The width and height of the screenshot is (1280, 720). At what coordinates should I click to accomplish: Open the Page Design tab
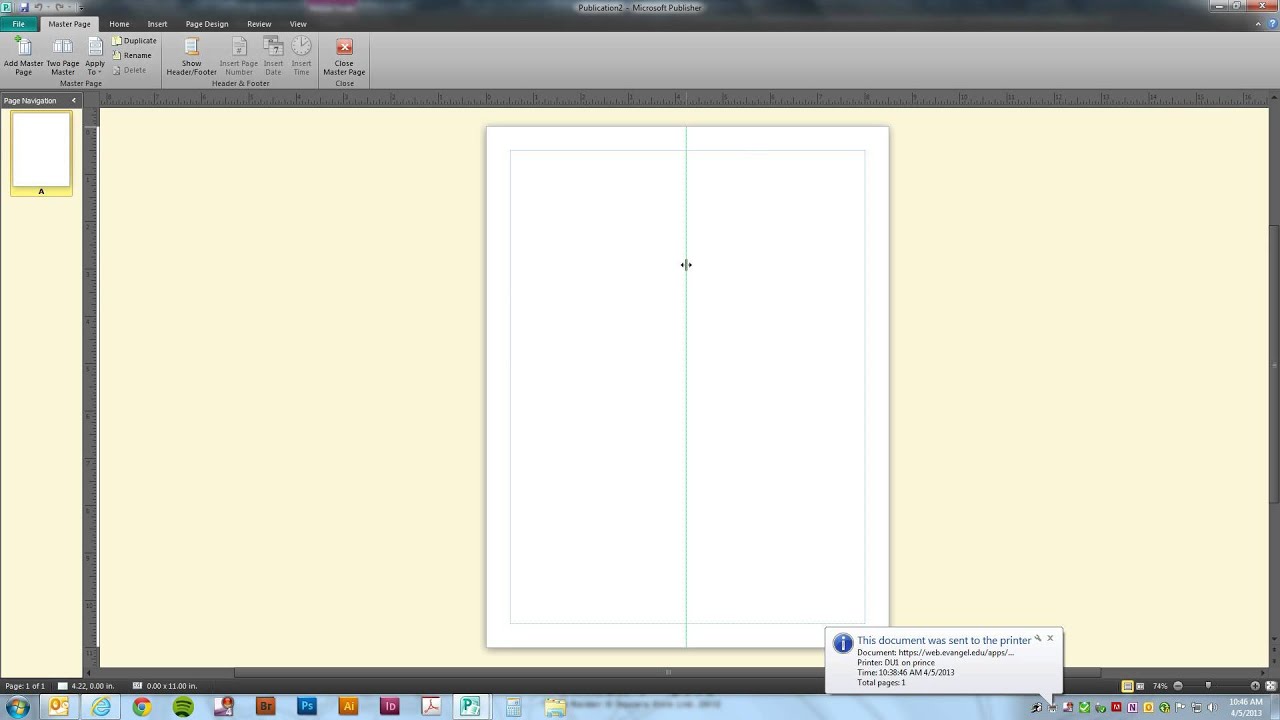click(x=207, y=24)
